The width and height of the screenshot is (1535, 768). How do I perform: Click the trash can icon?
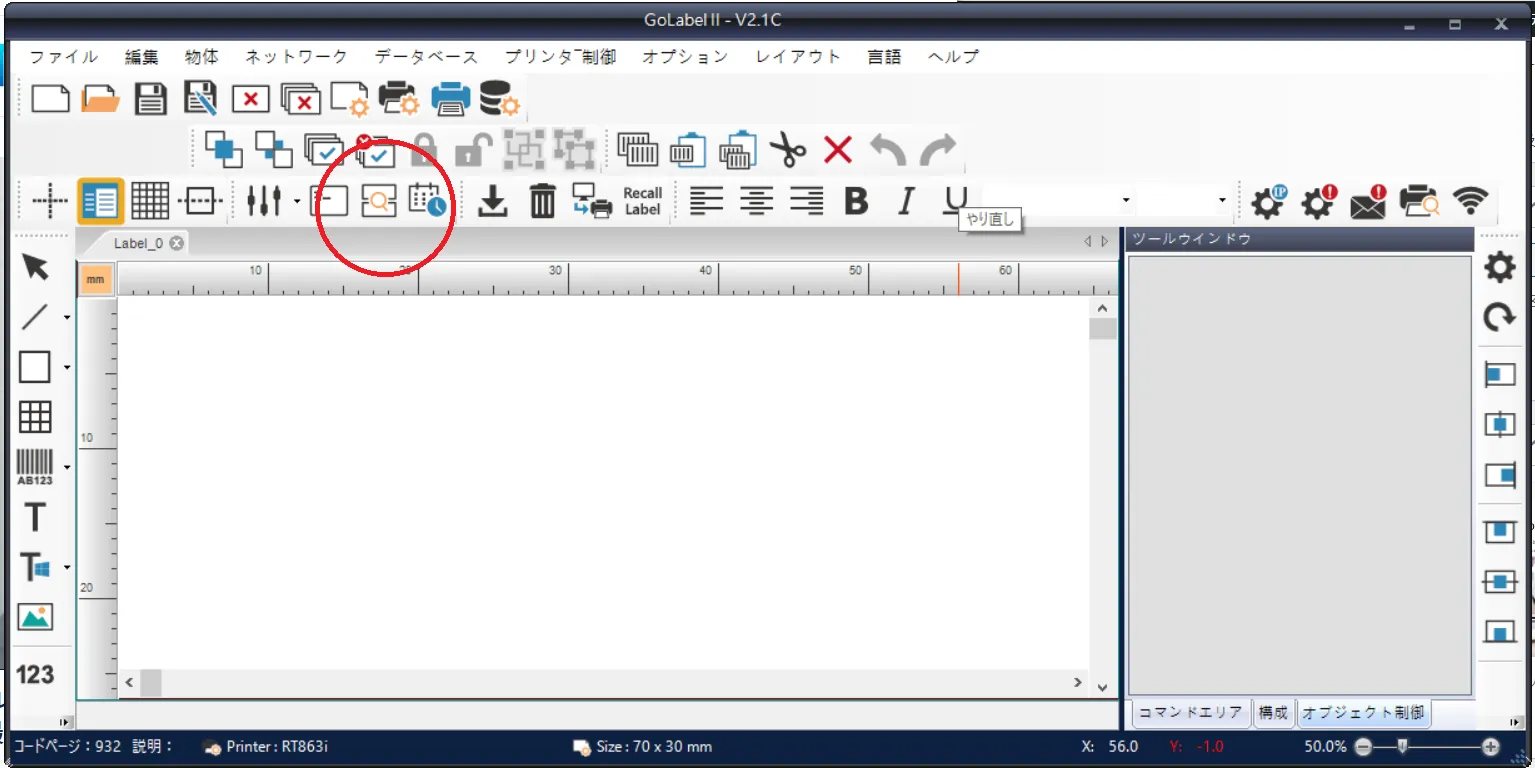pos(542,201)
